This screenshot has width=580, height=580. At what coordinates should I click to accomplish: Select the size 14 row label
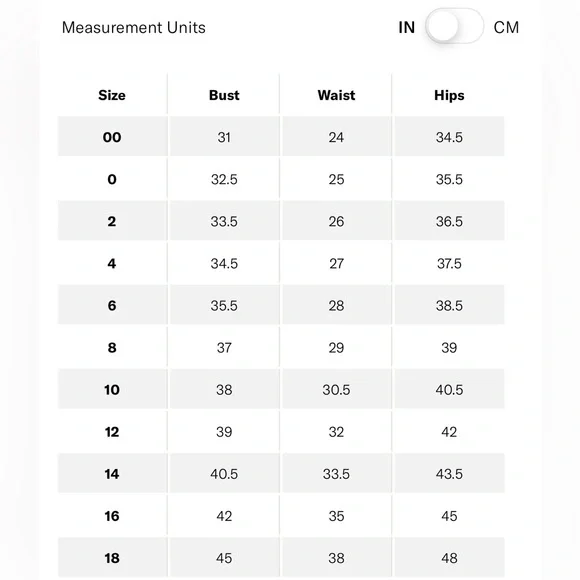tap(112, 474)
